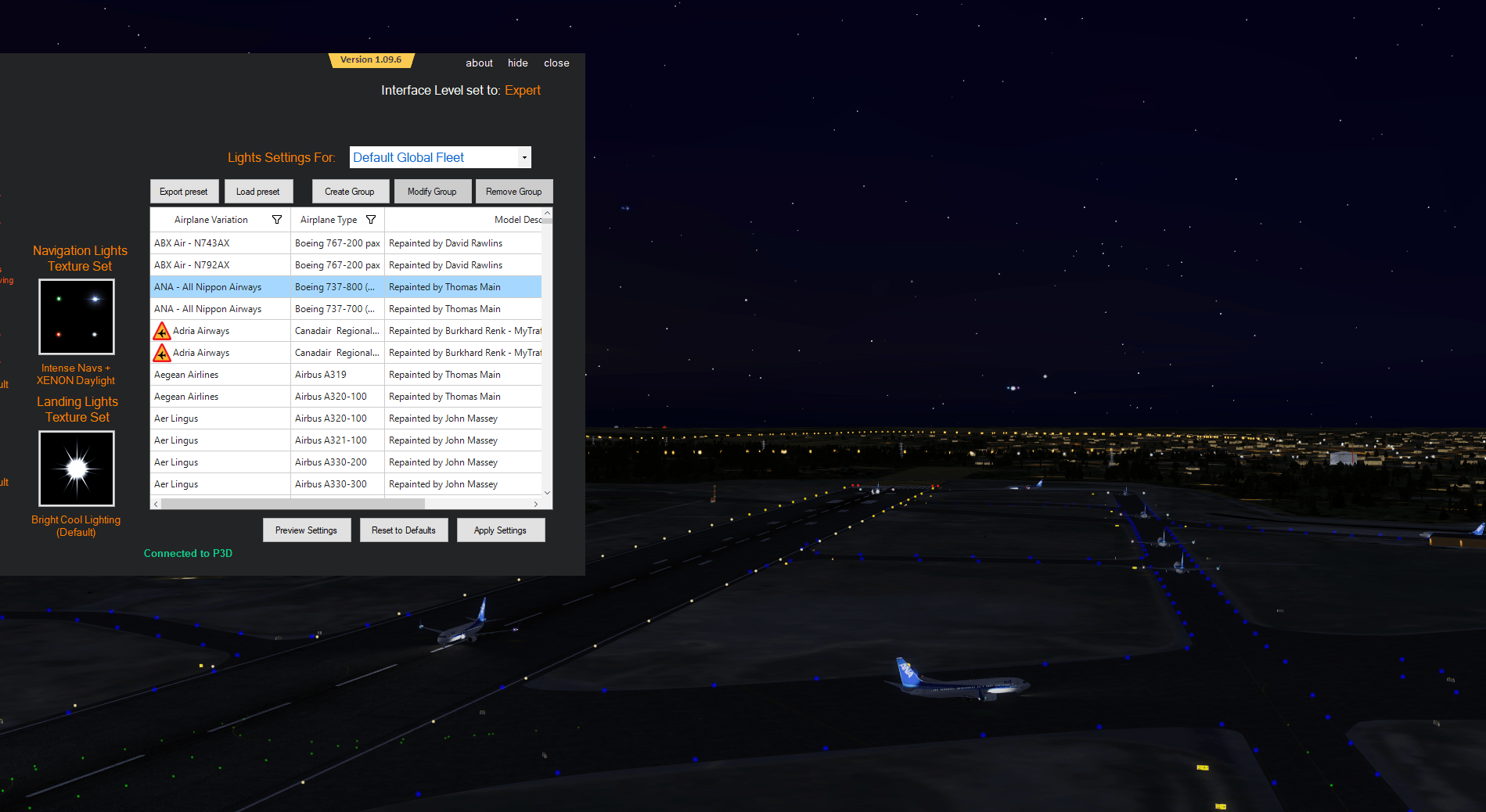Close the lights settings panel
Viewport: 1486px width, 812px height.
pyautogui.click(x=556, y=63)
